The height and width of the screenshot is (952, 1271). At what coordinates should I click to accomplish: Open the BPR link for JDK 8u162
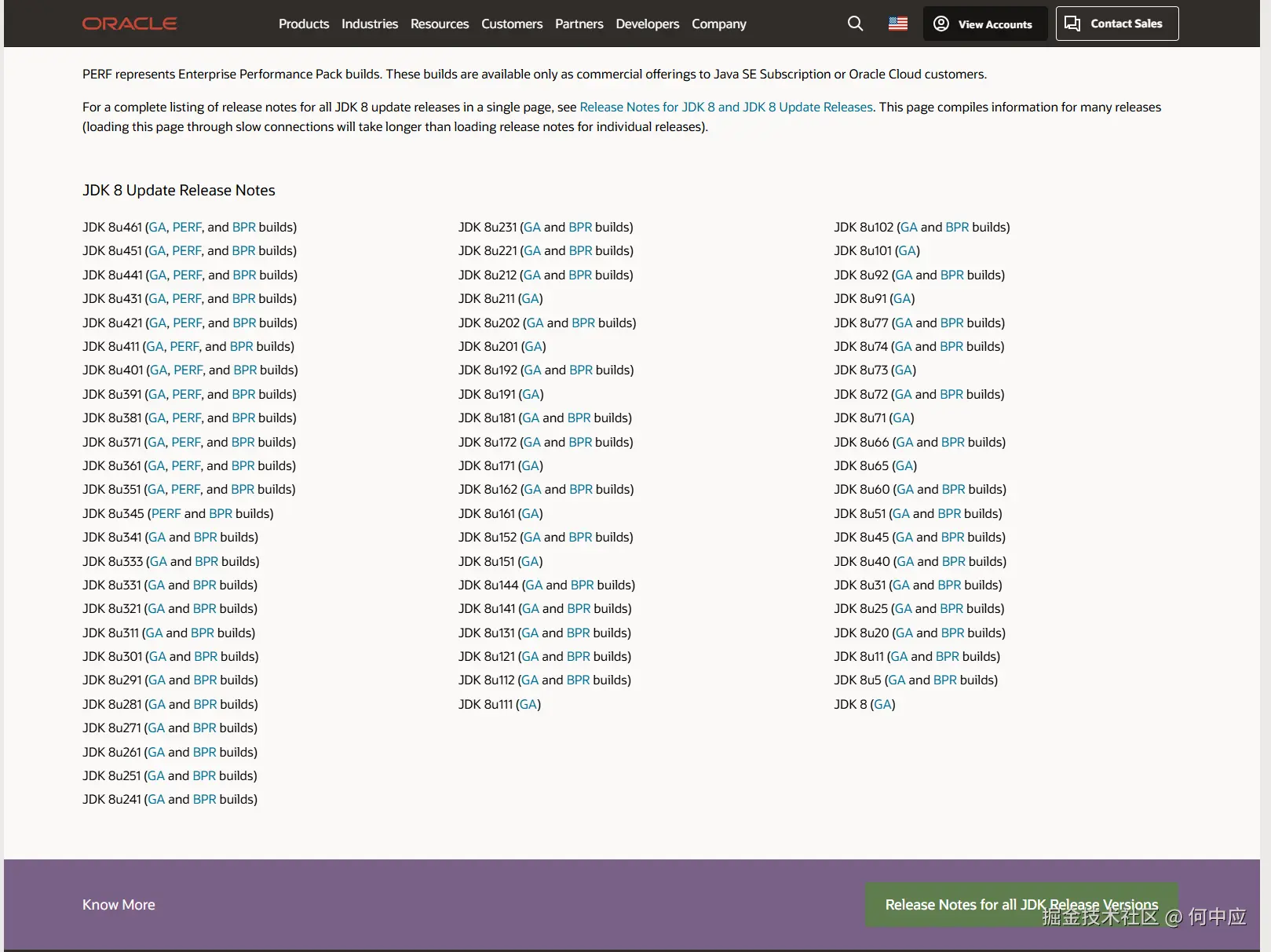click(581, 489)
